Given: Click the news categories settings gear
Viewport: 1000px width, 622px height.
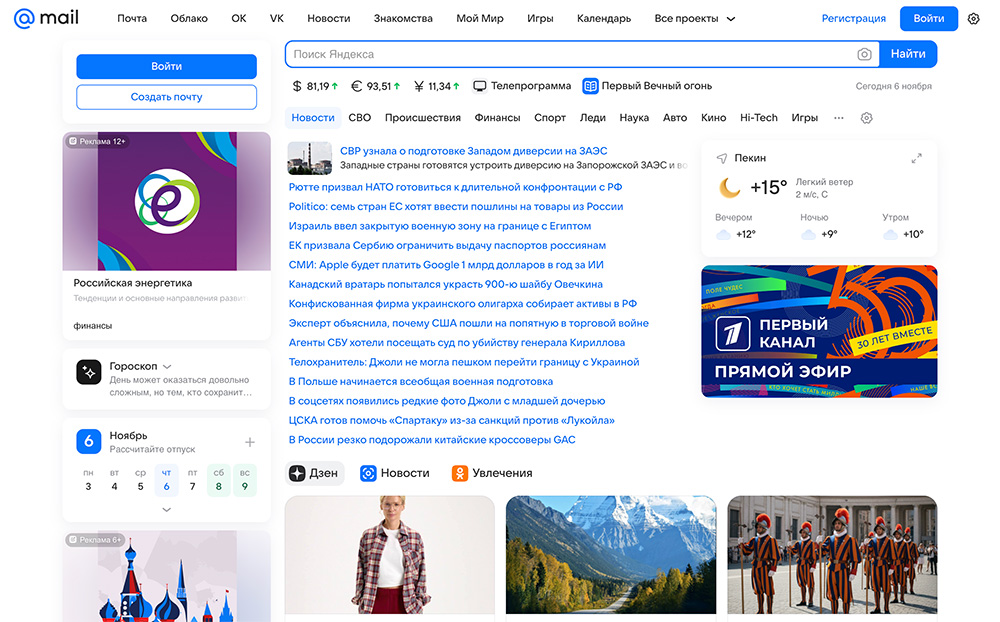Looking at the screenshot, I should pyautogui.click(x=867, y=118).
